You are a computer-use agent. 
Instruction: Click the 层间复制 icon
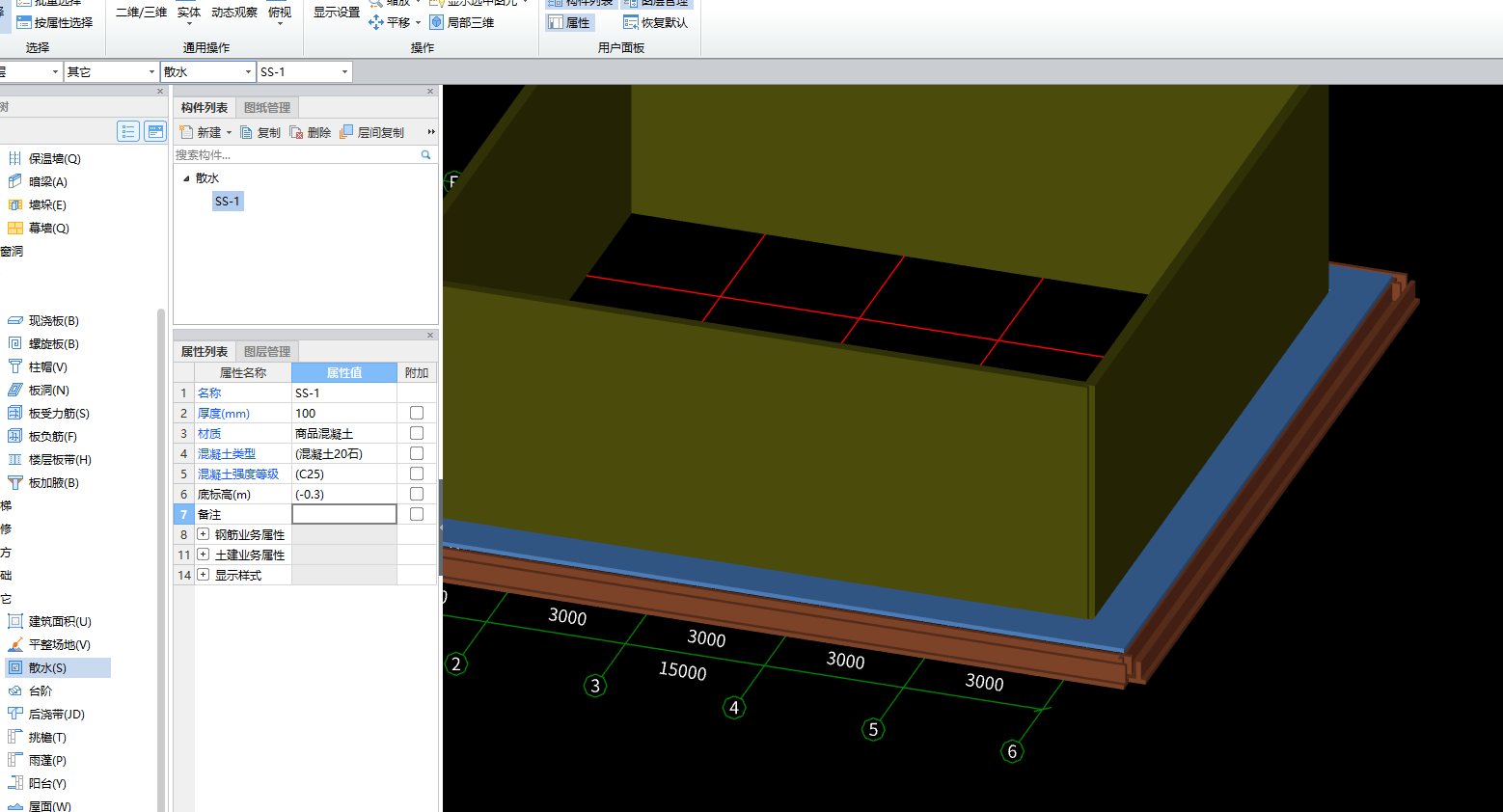click(x=346, y=132)
